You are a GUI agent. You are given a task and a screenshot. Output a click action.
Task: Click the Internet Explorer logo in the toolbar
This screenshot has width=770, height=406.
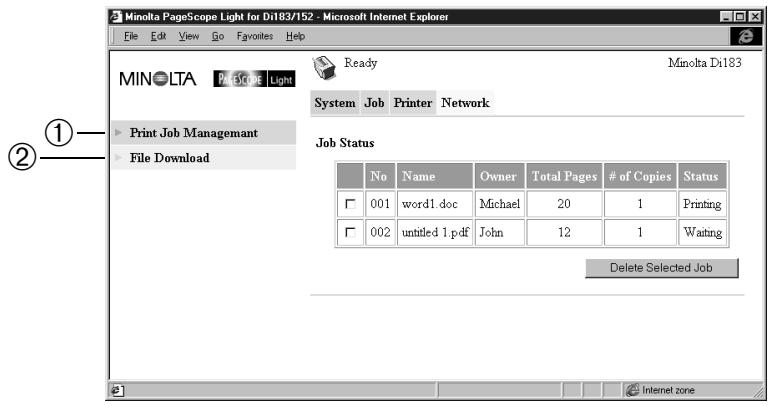(x=745, y=36)
